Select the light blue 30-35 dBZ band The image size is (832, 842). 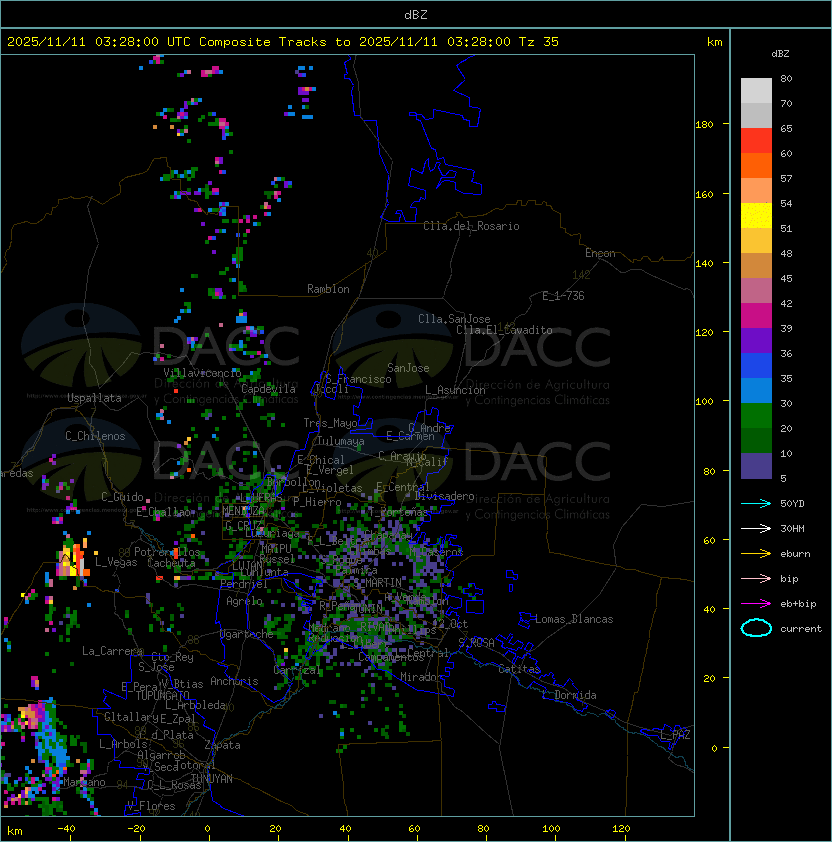[x=756, y=391]
